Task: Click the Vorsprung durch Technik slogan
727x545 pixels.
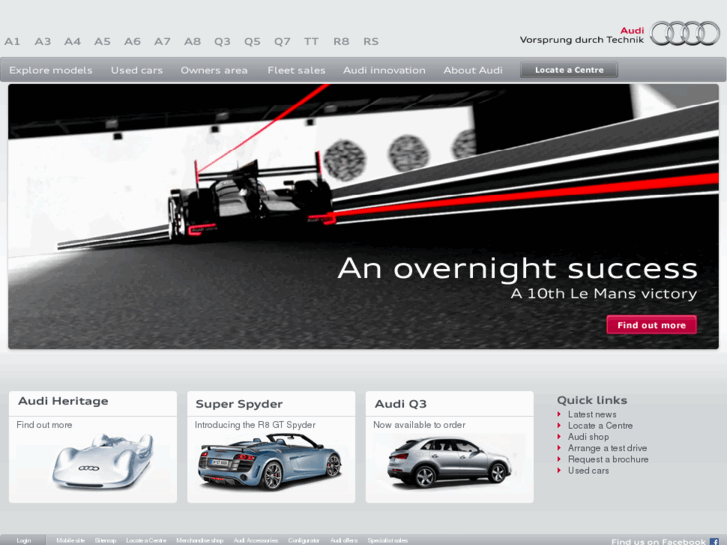Action: tap(582, 40)
